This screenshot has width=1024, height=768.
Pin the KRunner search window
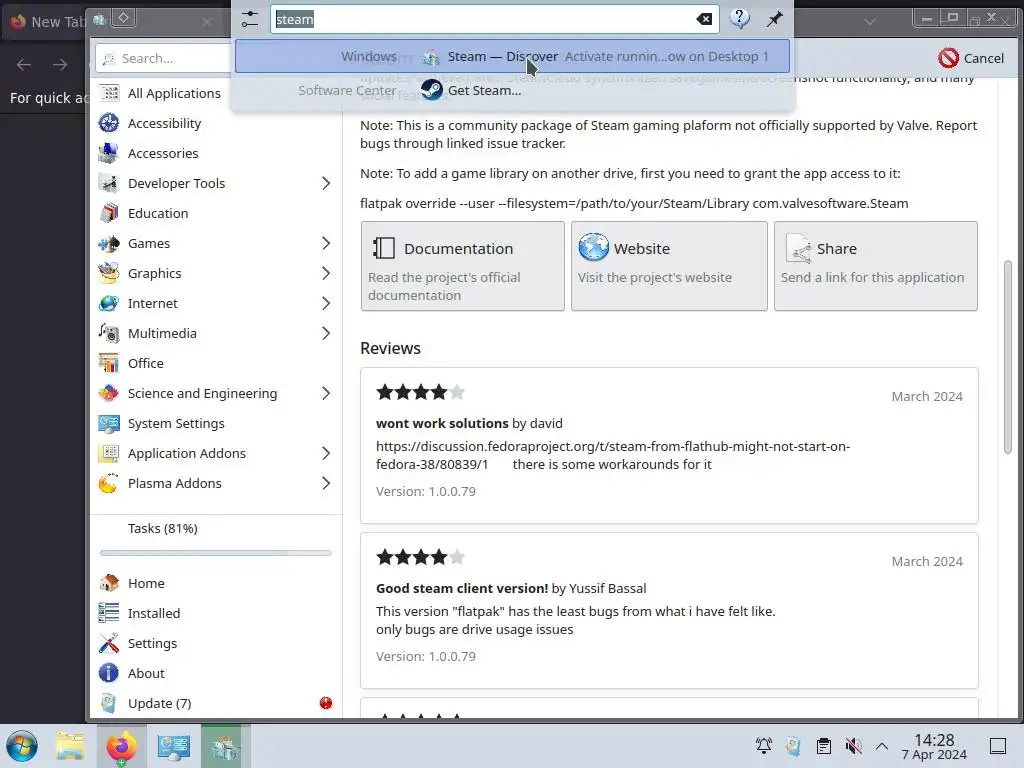tap(775, 19)
